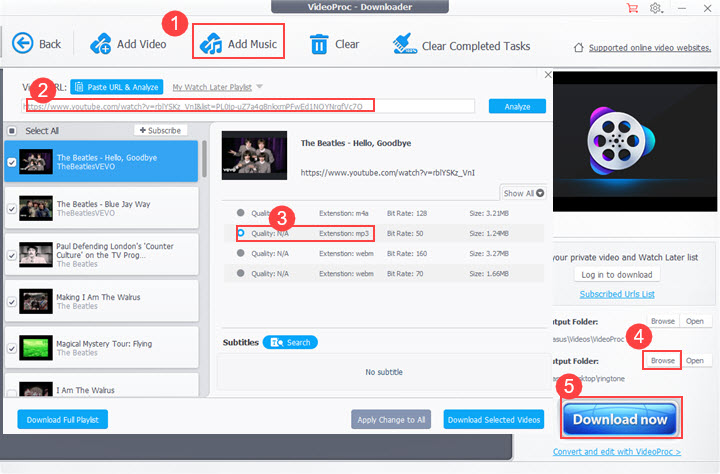Image resolution: width=720 pixels, height=474 pixels.
Task: Click the Add Video cloud icon
Action: (x=100, y=44)
